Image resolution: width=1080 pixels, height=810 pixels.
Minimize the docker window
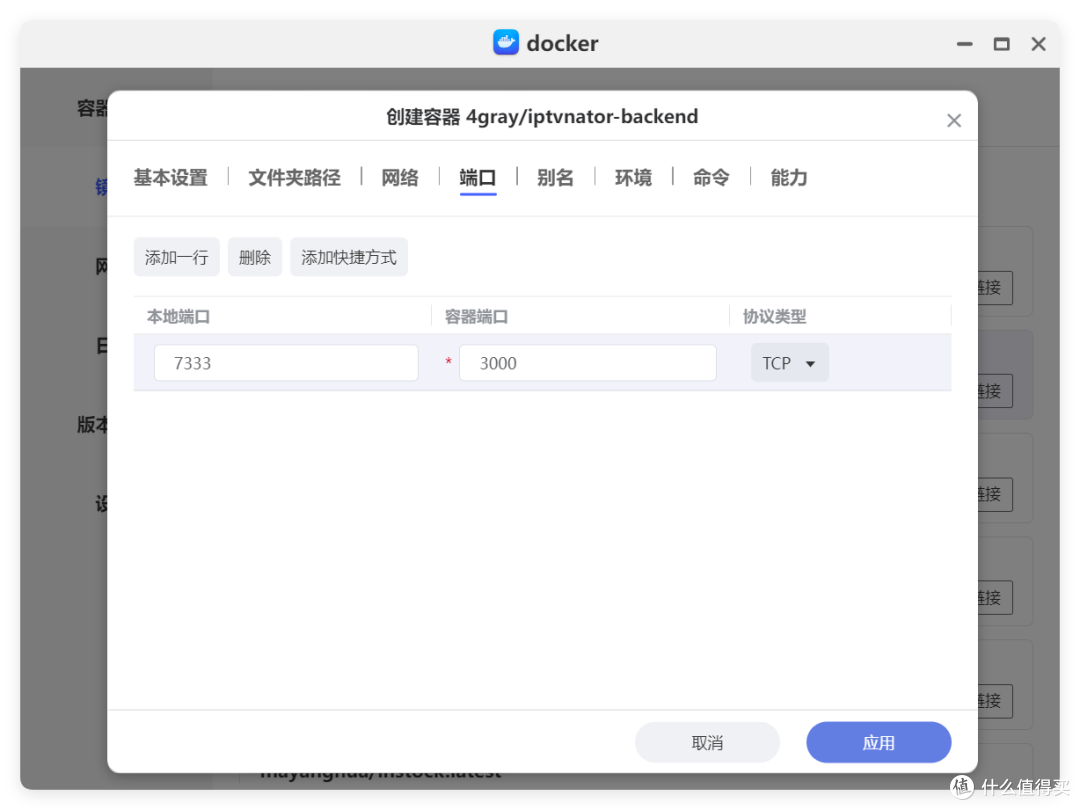pyautogui.click(x=964, y=44)
